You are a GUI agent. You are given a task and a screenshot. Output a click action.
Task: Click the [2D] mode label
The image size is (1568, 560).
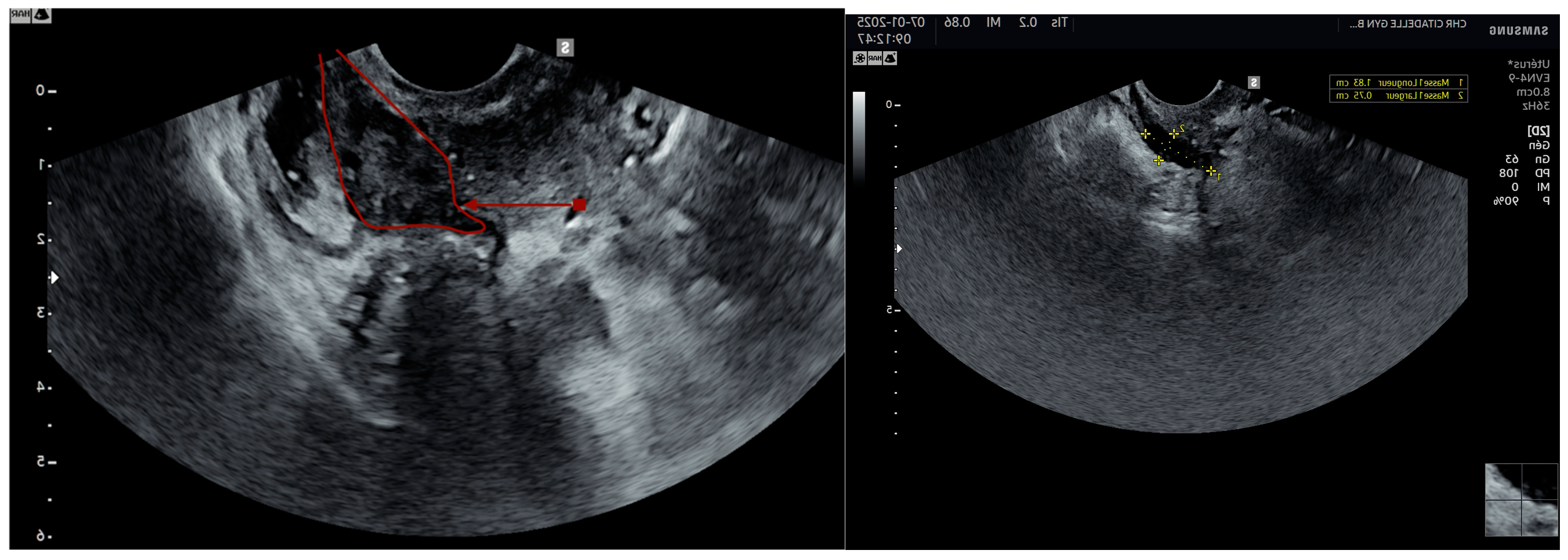click(x=1538, y=131)
